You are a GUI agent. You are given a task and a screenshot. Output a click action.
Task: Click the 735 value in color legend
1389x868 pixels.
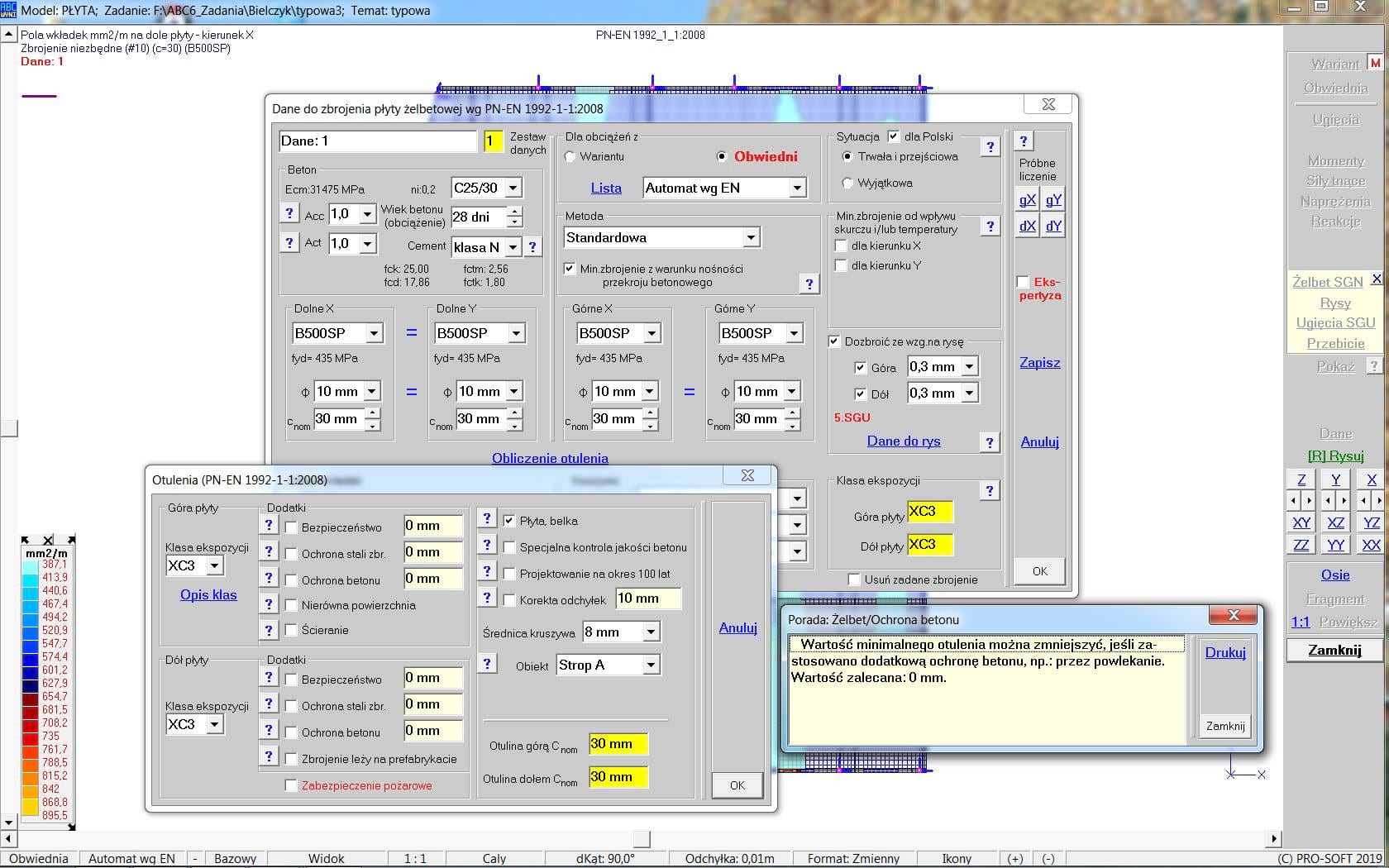coord(51,736)
